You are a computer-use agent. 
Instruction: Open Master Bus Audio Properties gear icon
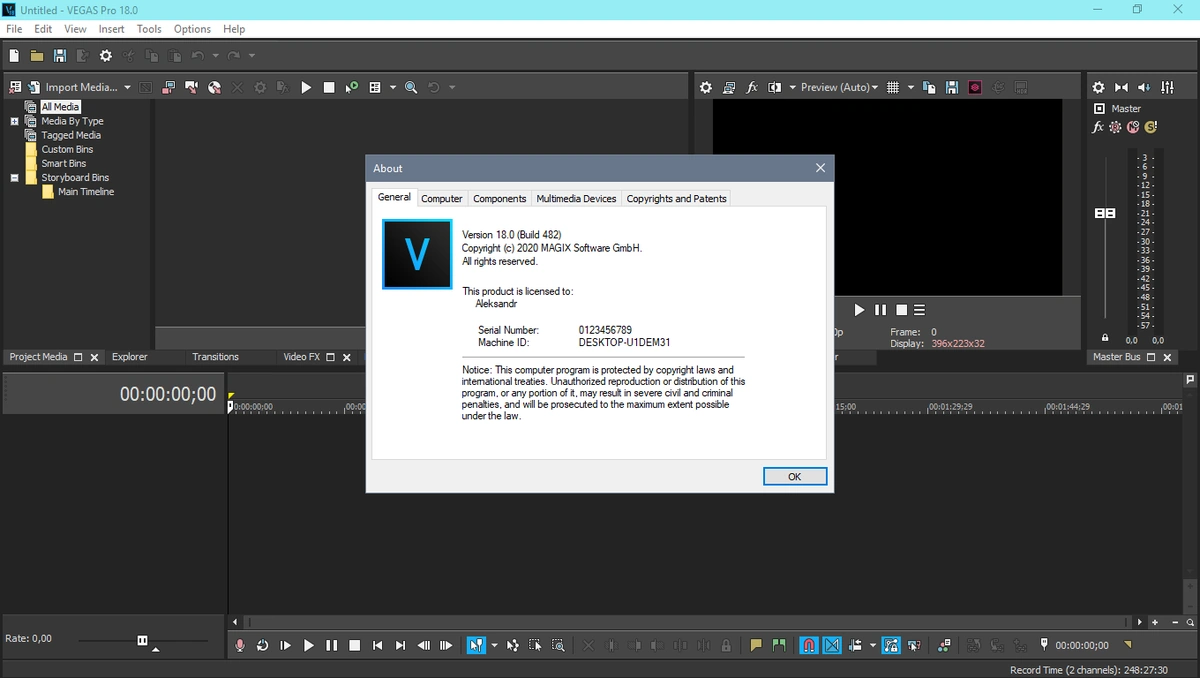click(1098, 87)
